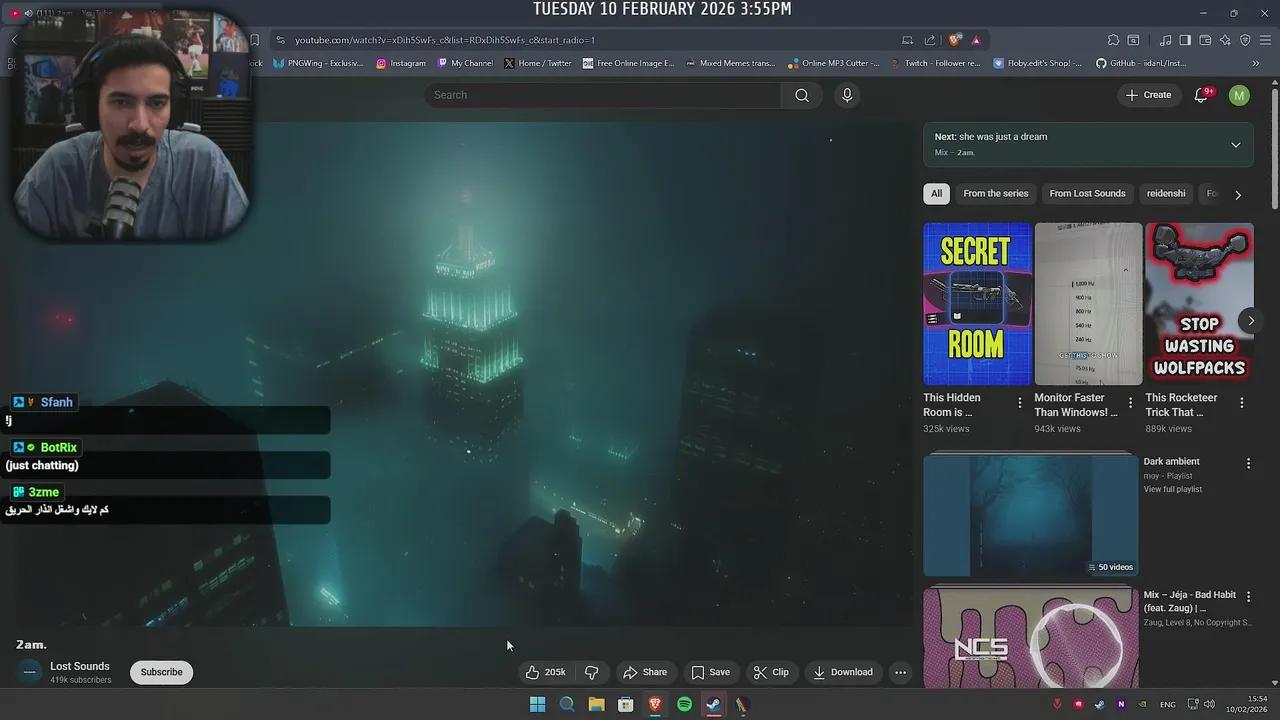1280x720 pixels.
Task: Open GitHub bookmark in bookmarks bar
Action: (x=1141, y=63)
